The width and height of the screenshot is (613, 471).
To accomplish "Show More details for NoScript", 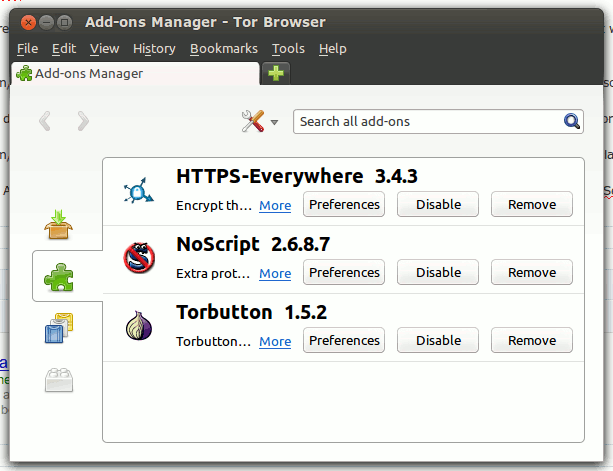I will coord(275,273).
